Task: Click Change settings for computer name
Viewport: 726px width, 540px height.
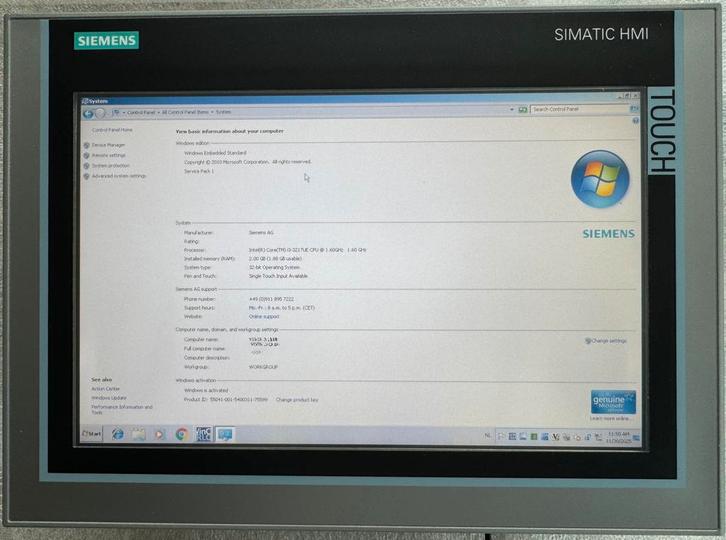Action: pos(609,341)
